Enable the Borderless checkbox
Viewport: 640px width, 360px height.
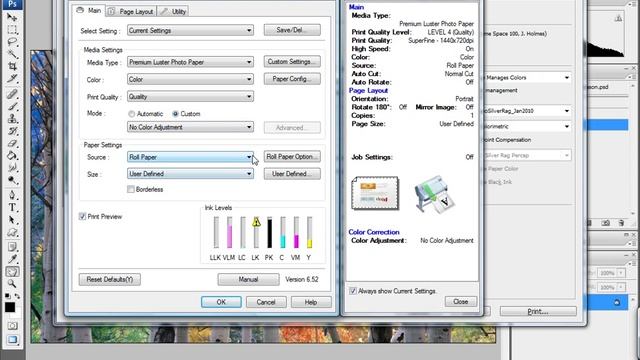[x=131, y=189]
